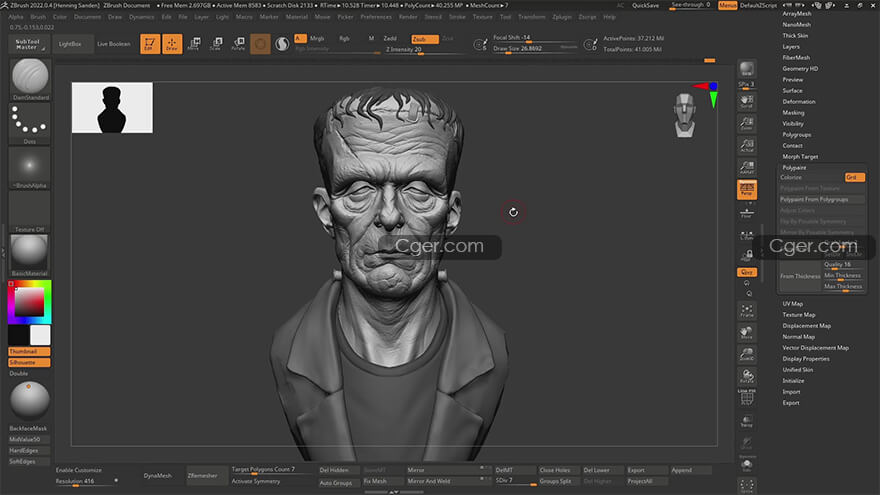Click the Floor grid icon
This screenshot has height=495, width=880.
(746, 213)
